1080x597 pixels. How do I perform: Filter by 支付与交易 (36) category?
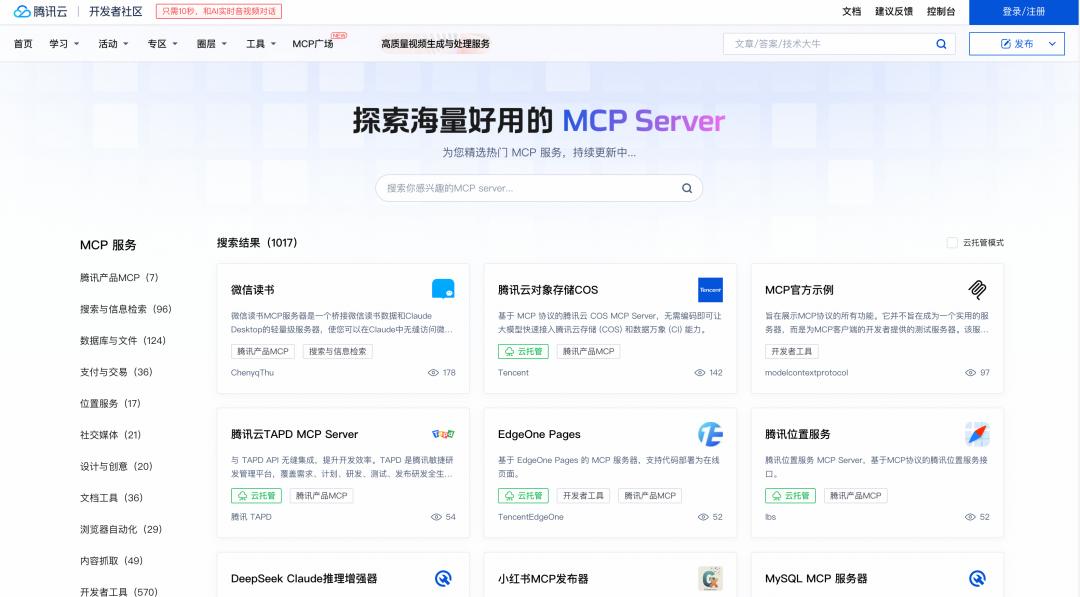coord(116,372)
